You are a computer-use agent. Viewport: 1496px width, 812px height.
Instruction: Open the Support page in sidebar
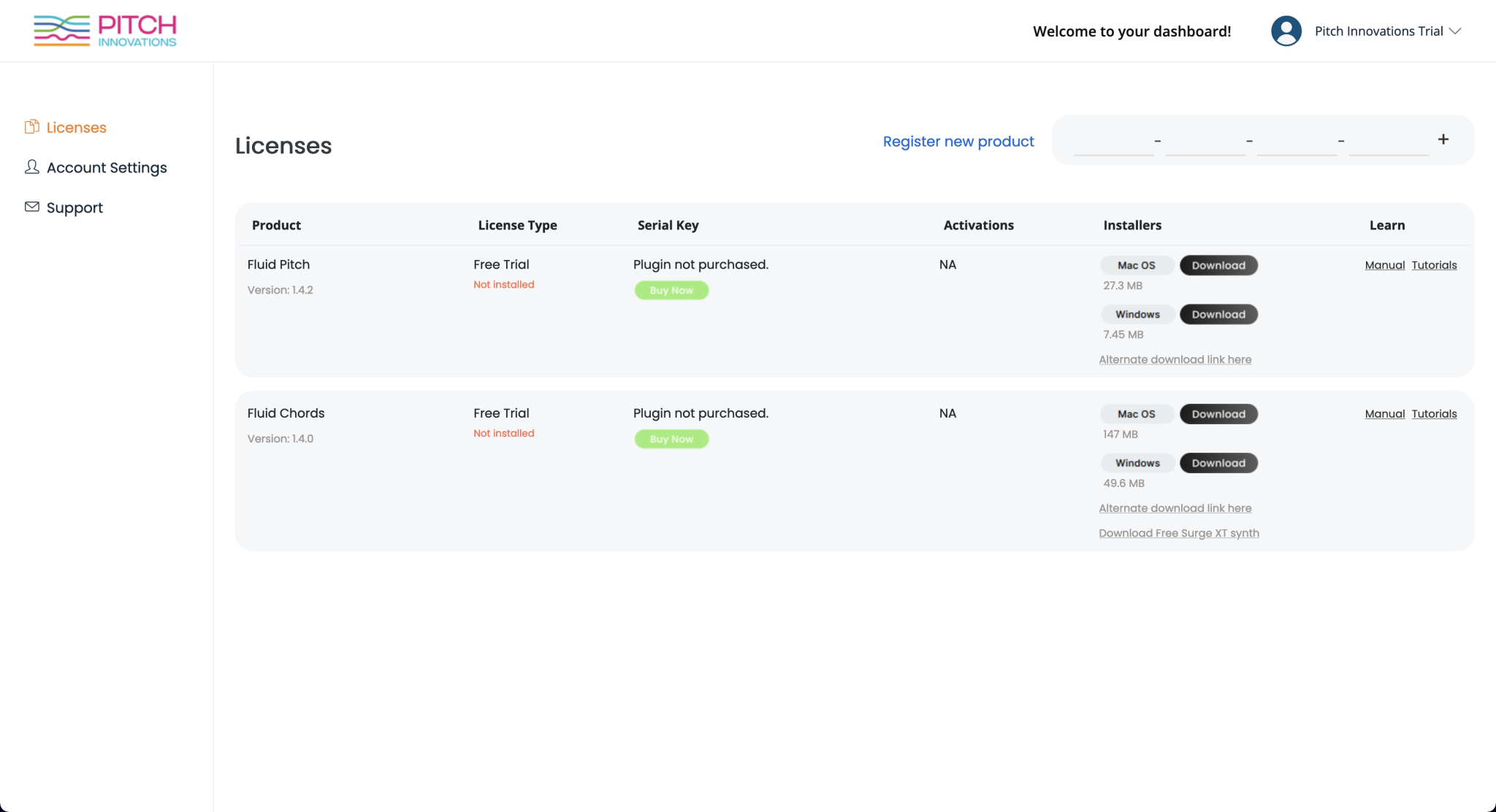click(x=75, y=207)
